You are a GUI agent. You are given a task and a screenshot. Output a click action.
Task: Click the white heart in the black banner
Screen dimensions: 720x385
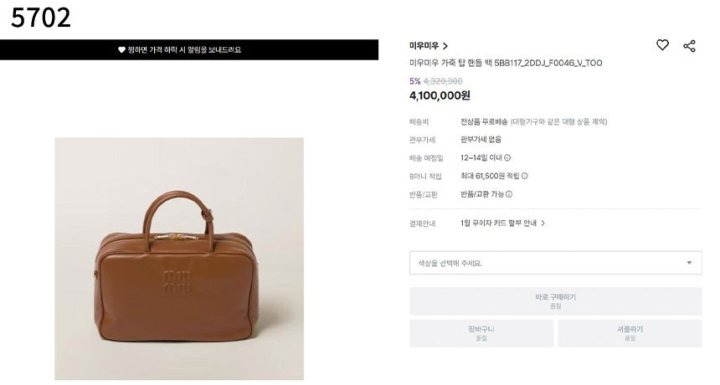122,50
